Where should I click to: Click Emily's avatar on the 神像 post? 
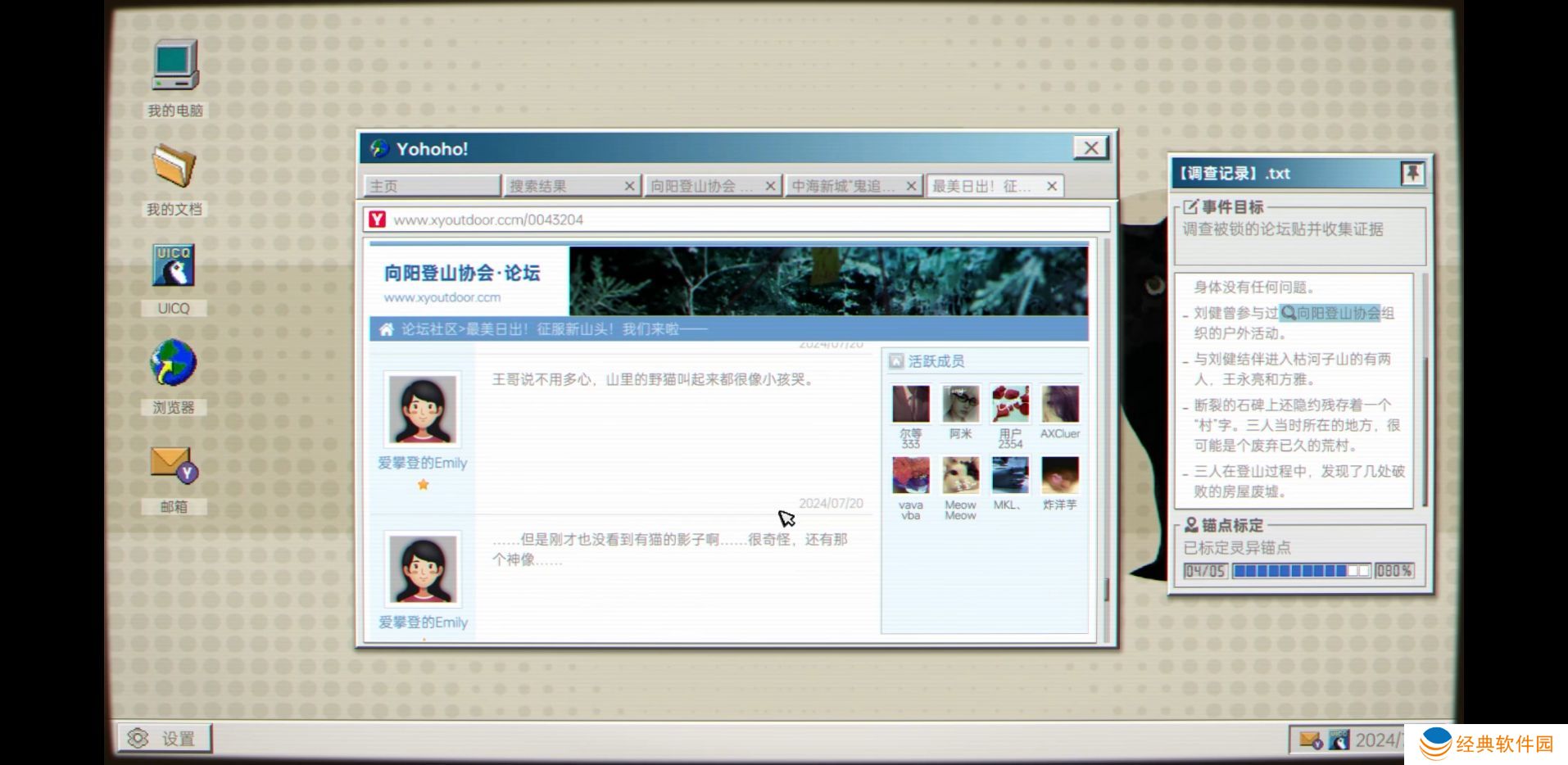coord(423,568)
